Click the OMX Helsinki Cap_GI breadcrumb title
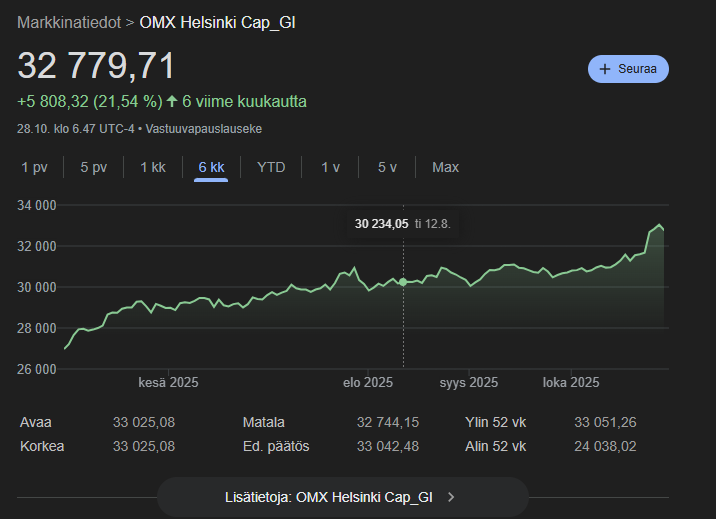This screenshot has height=519, width=716. [217, 21]
